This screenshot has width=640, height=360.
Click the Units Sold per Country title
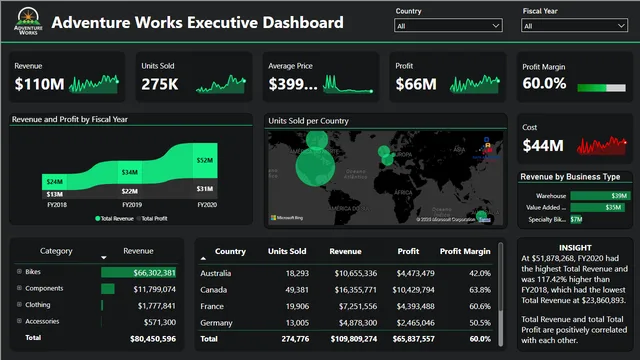click(308, 121)
